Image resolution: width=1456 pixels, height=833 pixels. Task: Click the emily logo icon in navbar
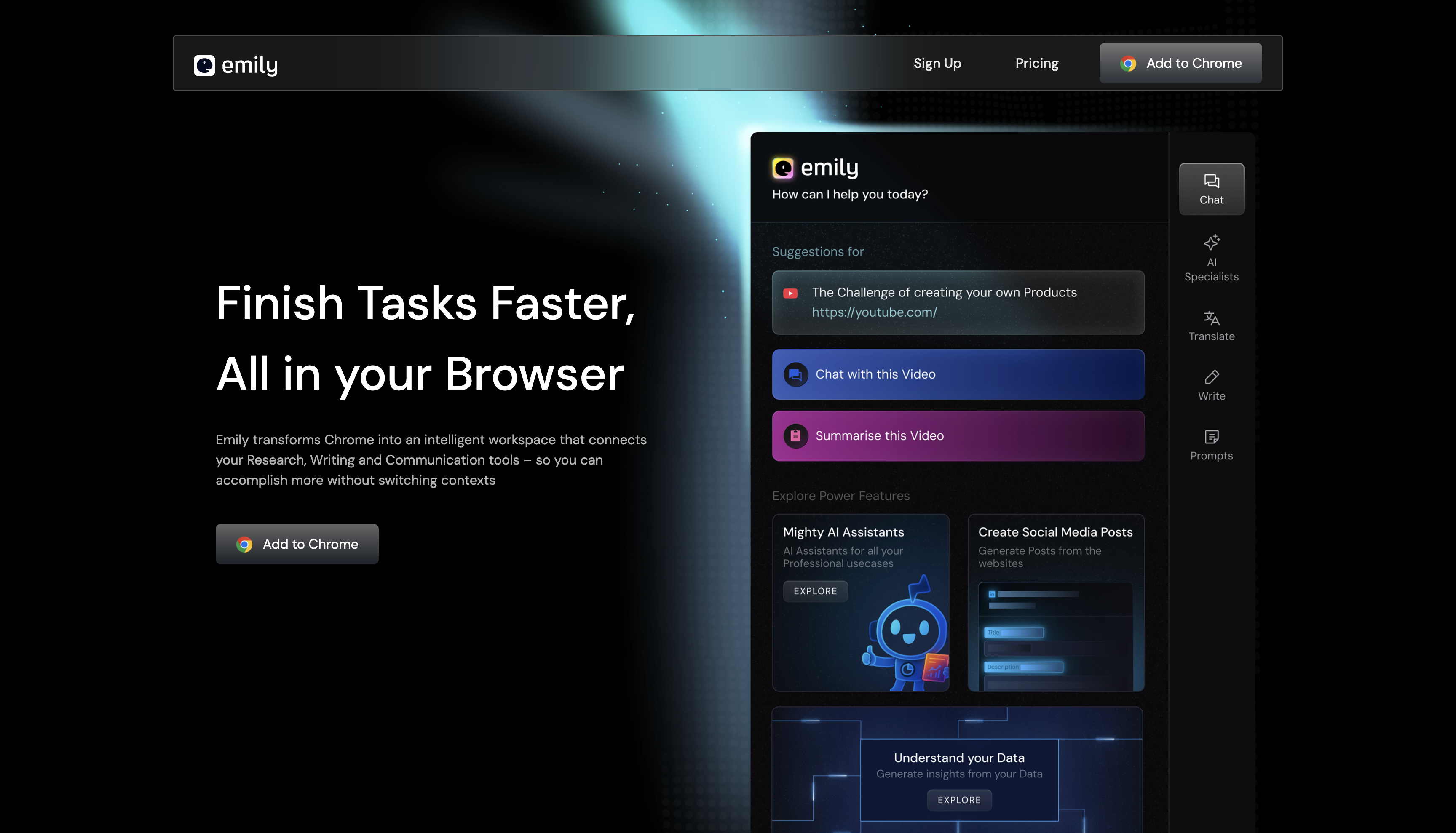204,65
